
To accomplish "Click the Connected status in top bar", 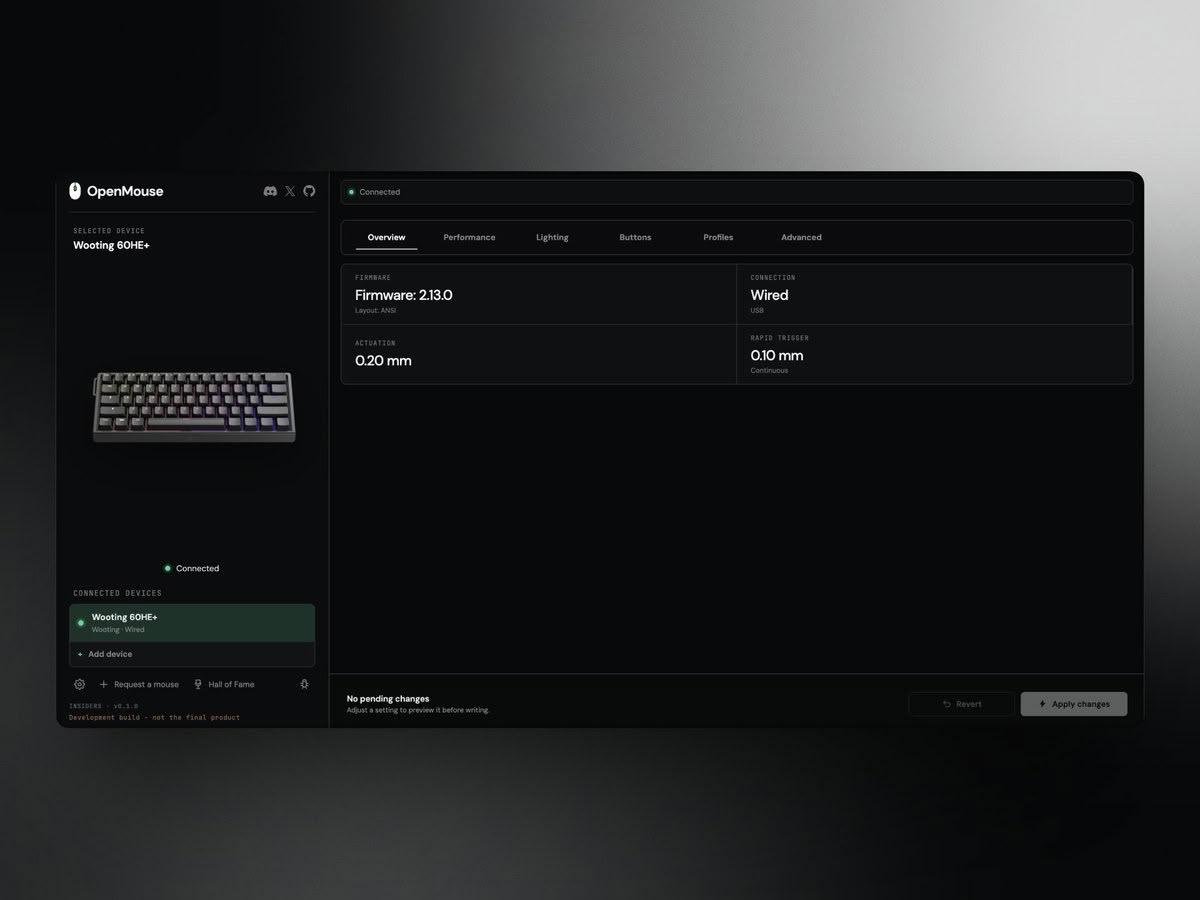I will point(374,192).
